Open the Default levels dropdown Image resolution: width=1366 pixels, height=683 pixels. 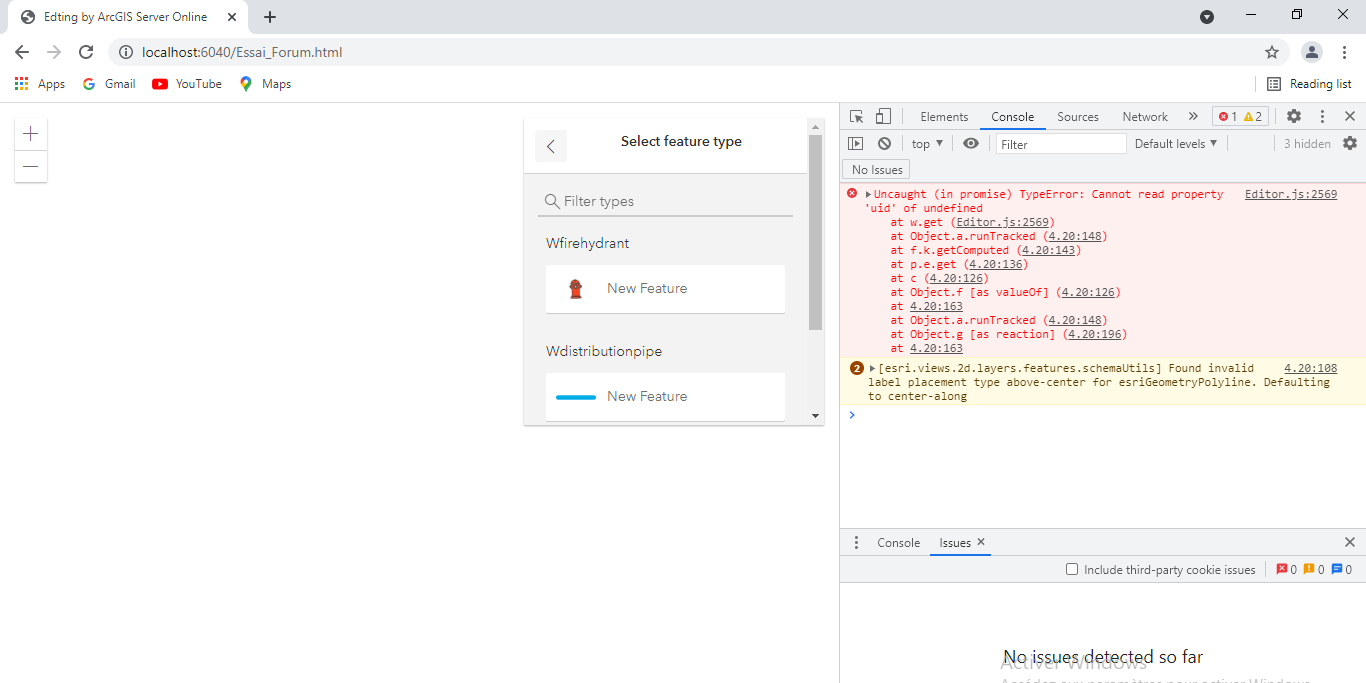click(x=1176, y=144)
